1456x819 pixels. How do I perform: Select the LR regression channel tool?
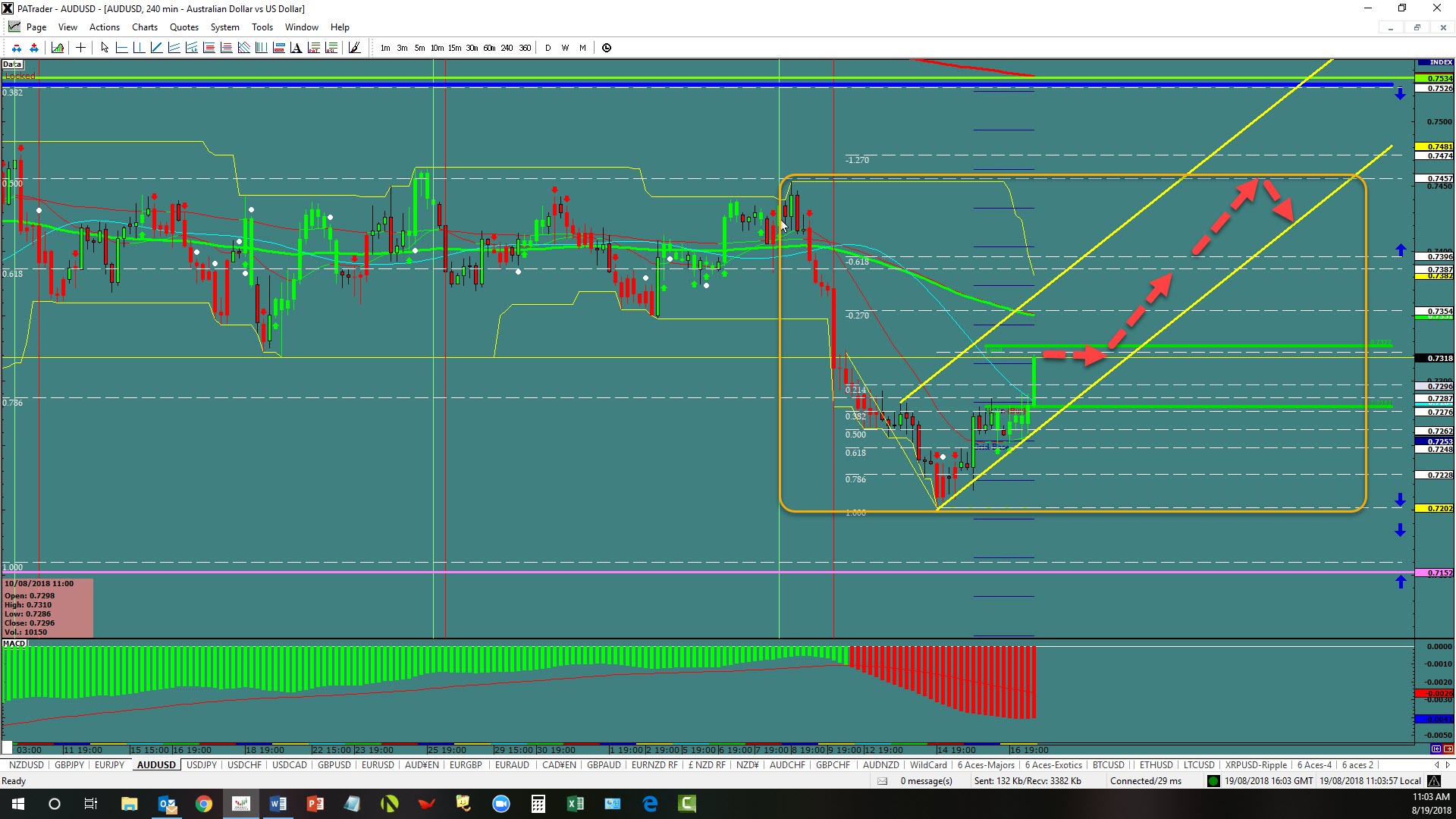(191, 48)
